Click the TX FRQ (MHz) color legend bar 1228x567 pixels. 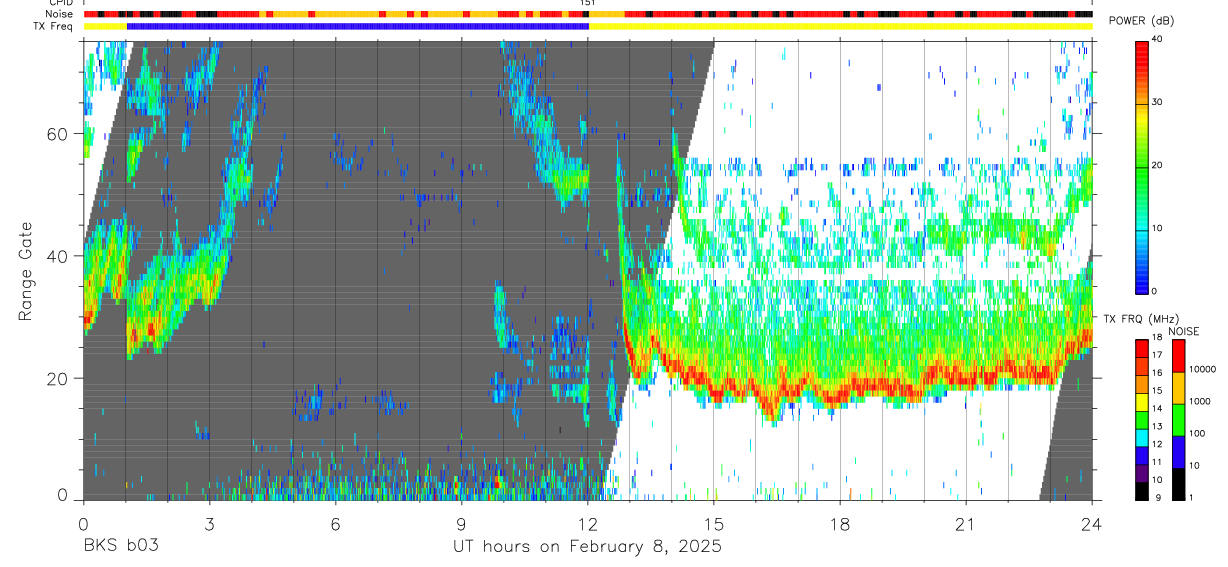point(1141,420)
